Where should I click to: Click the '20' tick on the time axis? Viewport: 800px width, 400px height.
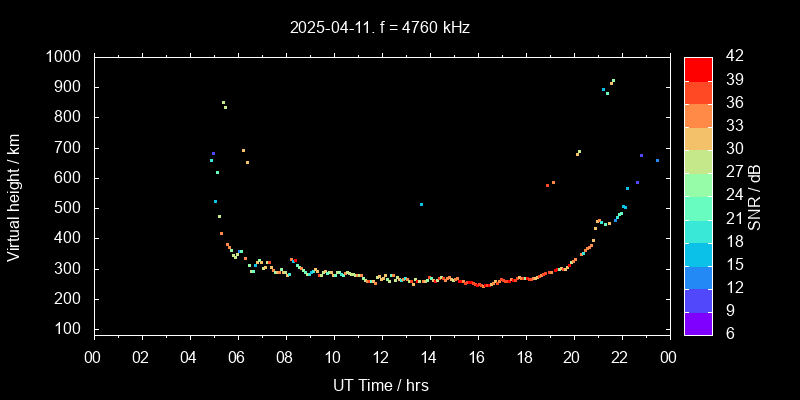[x=572, y=357]
